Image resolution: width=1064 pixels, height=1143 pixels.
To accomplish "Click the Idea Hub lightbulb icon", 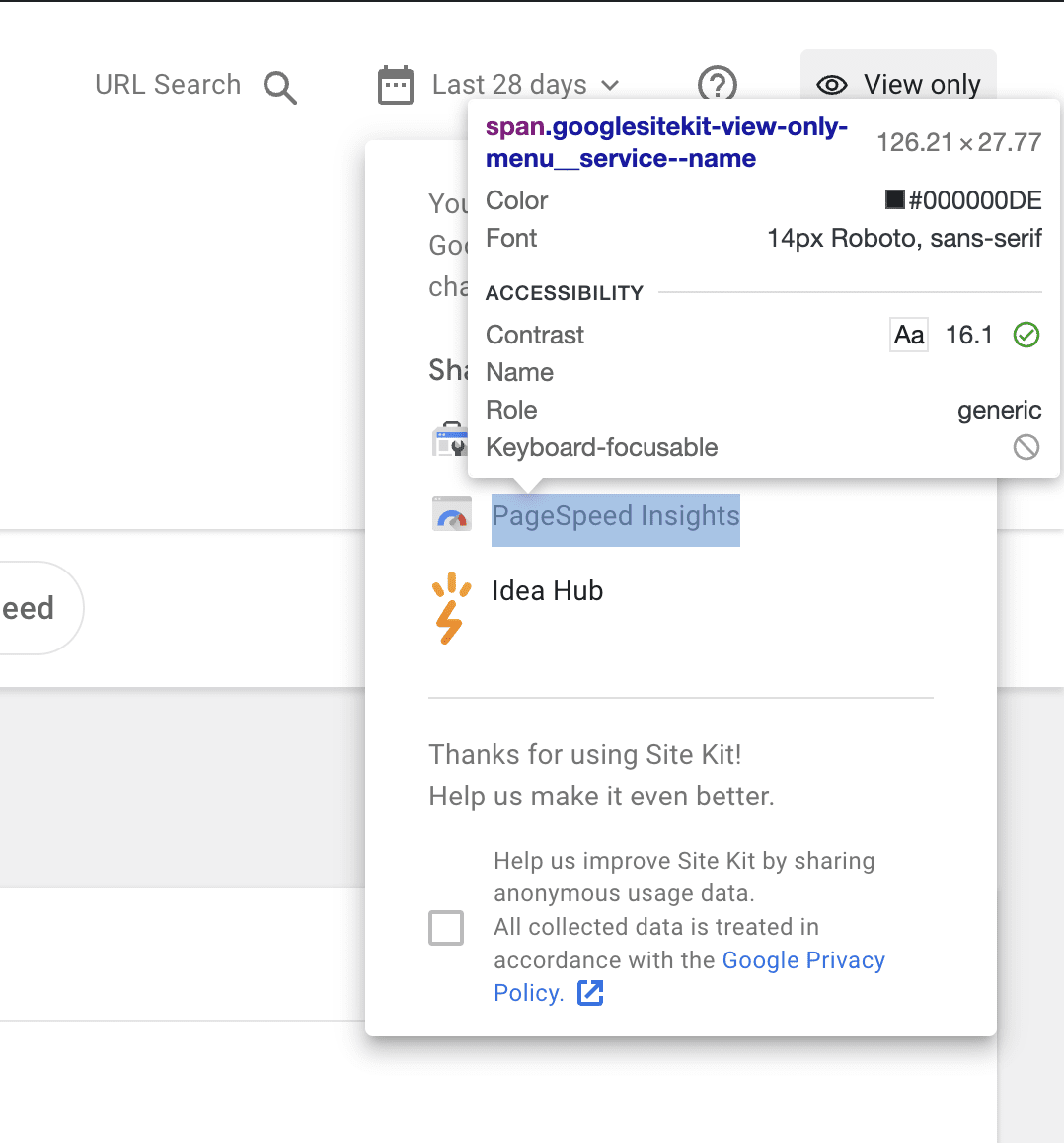I will pos(451,608).
